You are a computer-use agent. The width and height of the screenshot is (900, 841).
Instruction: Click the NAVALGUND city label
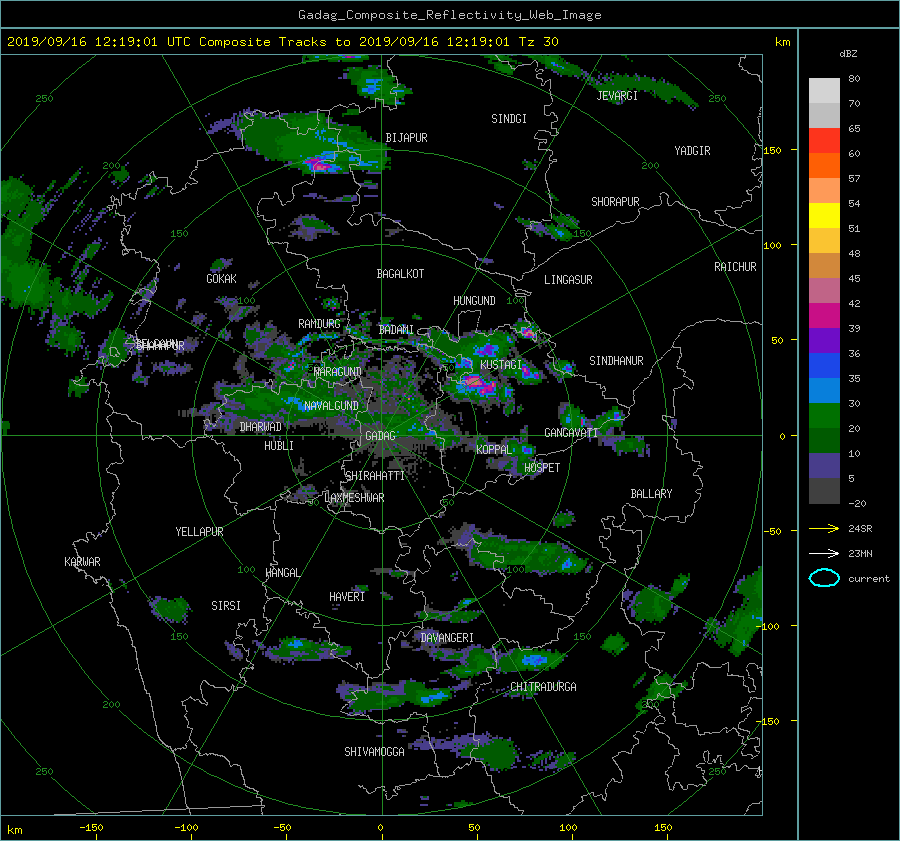[331, 406]
